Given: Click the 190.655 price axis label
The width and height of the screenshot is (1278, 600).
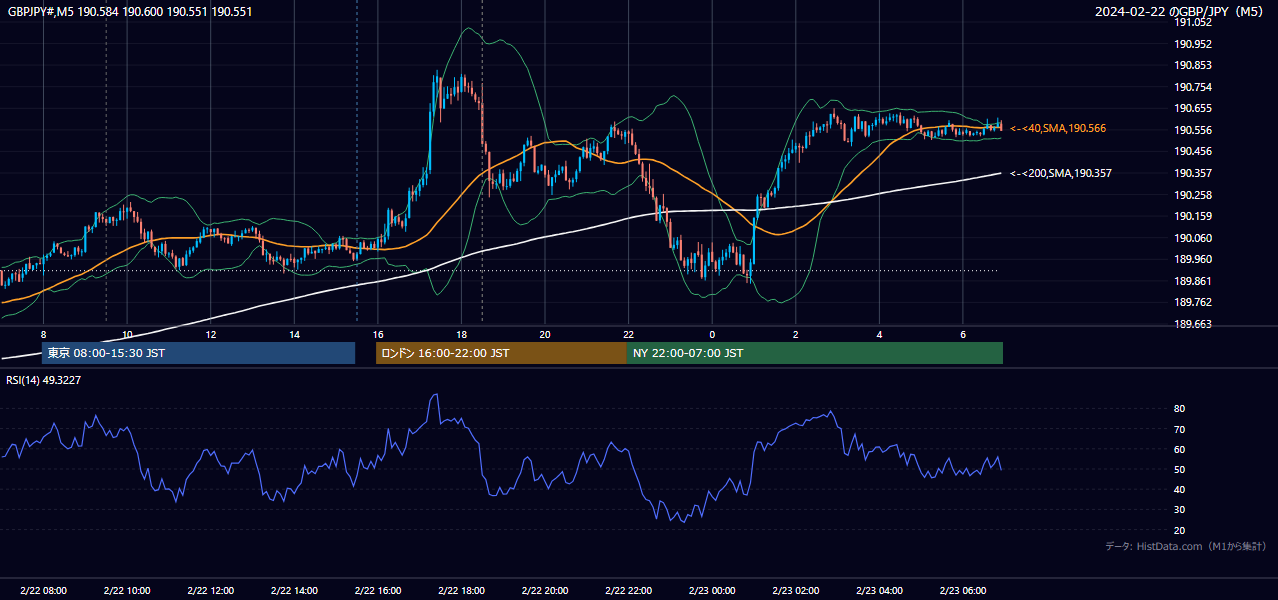Looking at the screenshot, I should tap(1193, 108).
